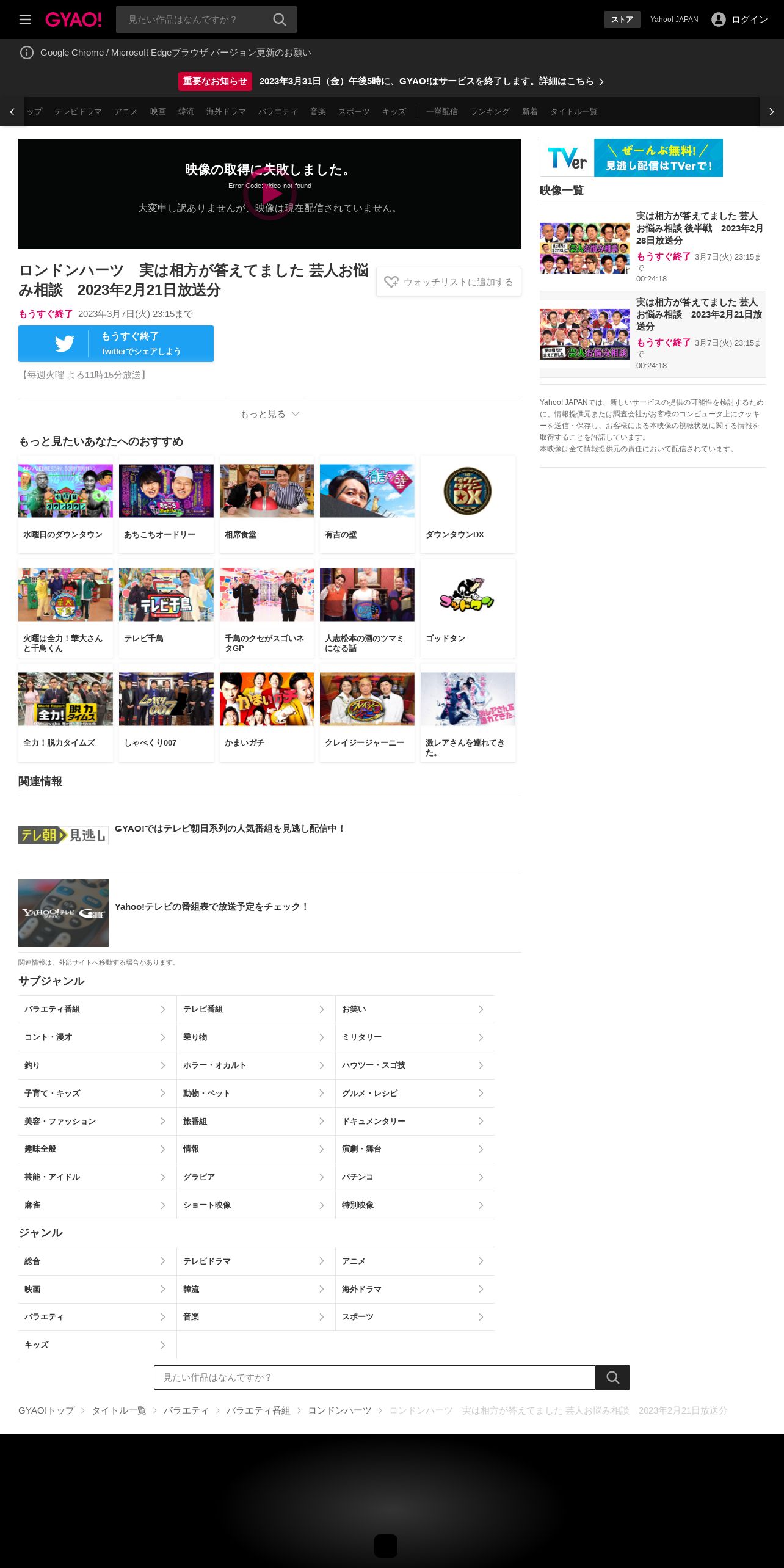Open 相席食堂 recommendation card
This screenshot has height=1568, width=784.
[267, 504]
